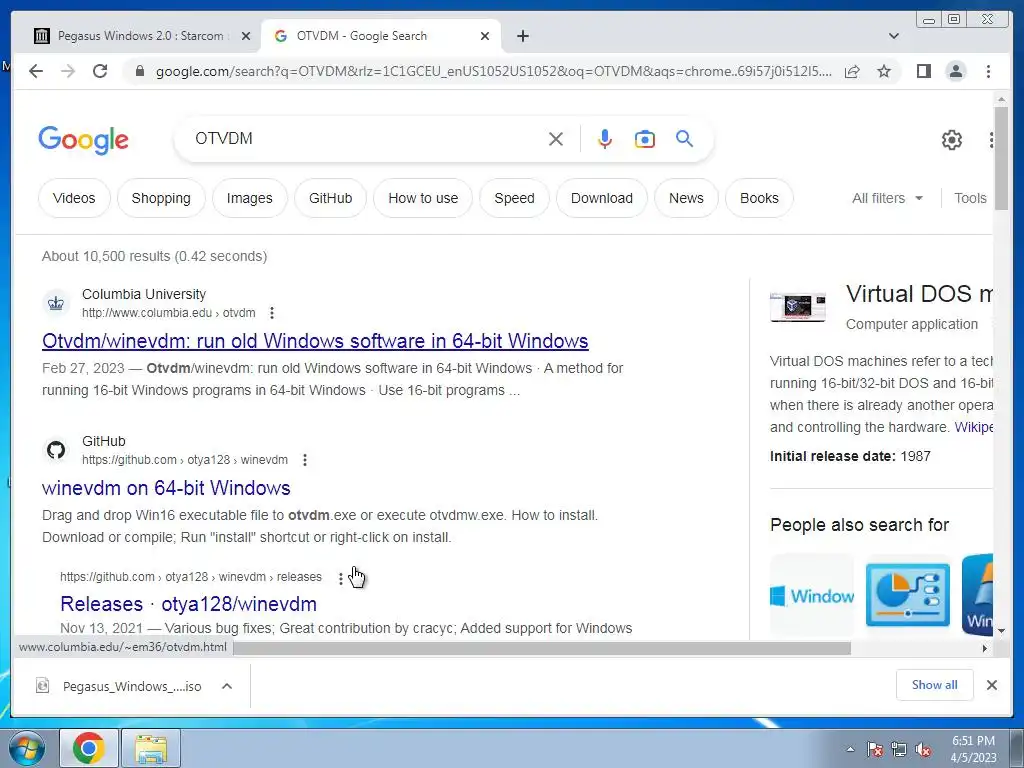Open the Chrome three-dot menu
The image size is (1024, 768).
988,71
